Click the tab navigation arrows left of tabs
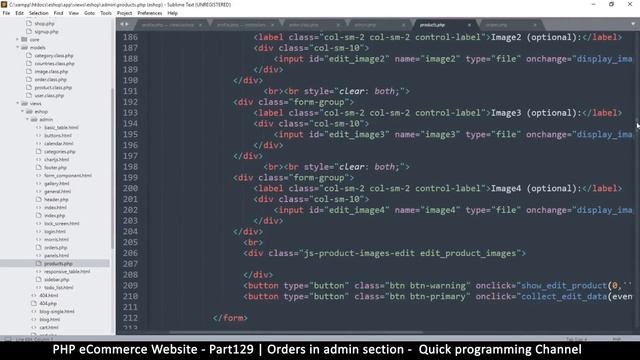 click(124, 24)
